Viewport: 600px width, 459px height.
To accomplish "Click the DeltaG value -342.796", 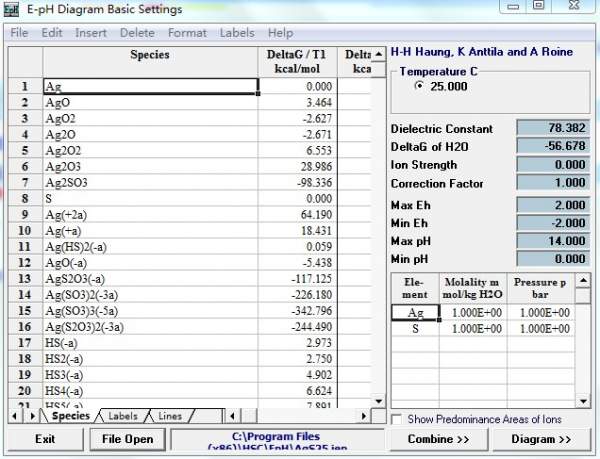I will point(298,311).
